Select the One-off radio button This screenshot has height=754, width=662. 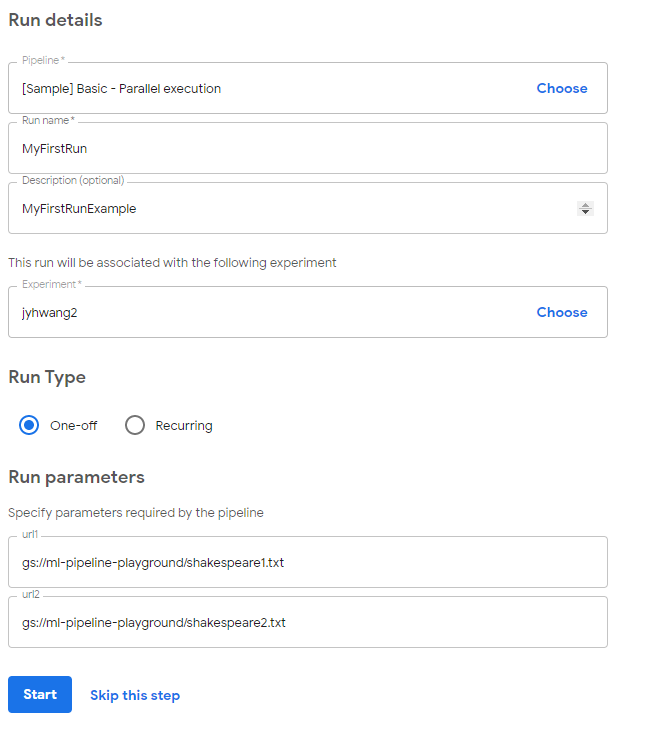point(29,425)
